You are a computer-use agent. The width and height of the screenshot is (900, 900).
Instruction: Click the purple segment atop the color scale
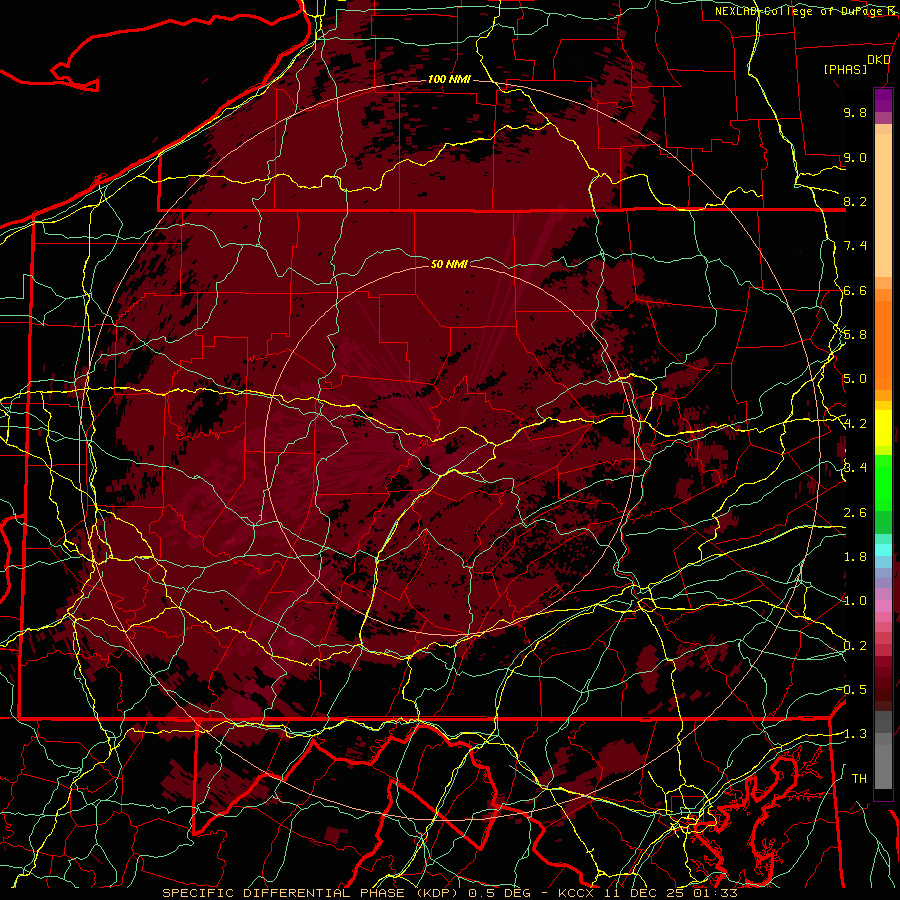pyautogui.click(x=883, y=100)
